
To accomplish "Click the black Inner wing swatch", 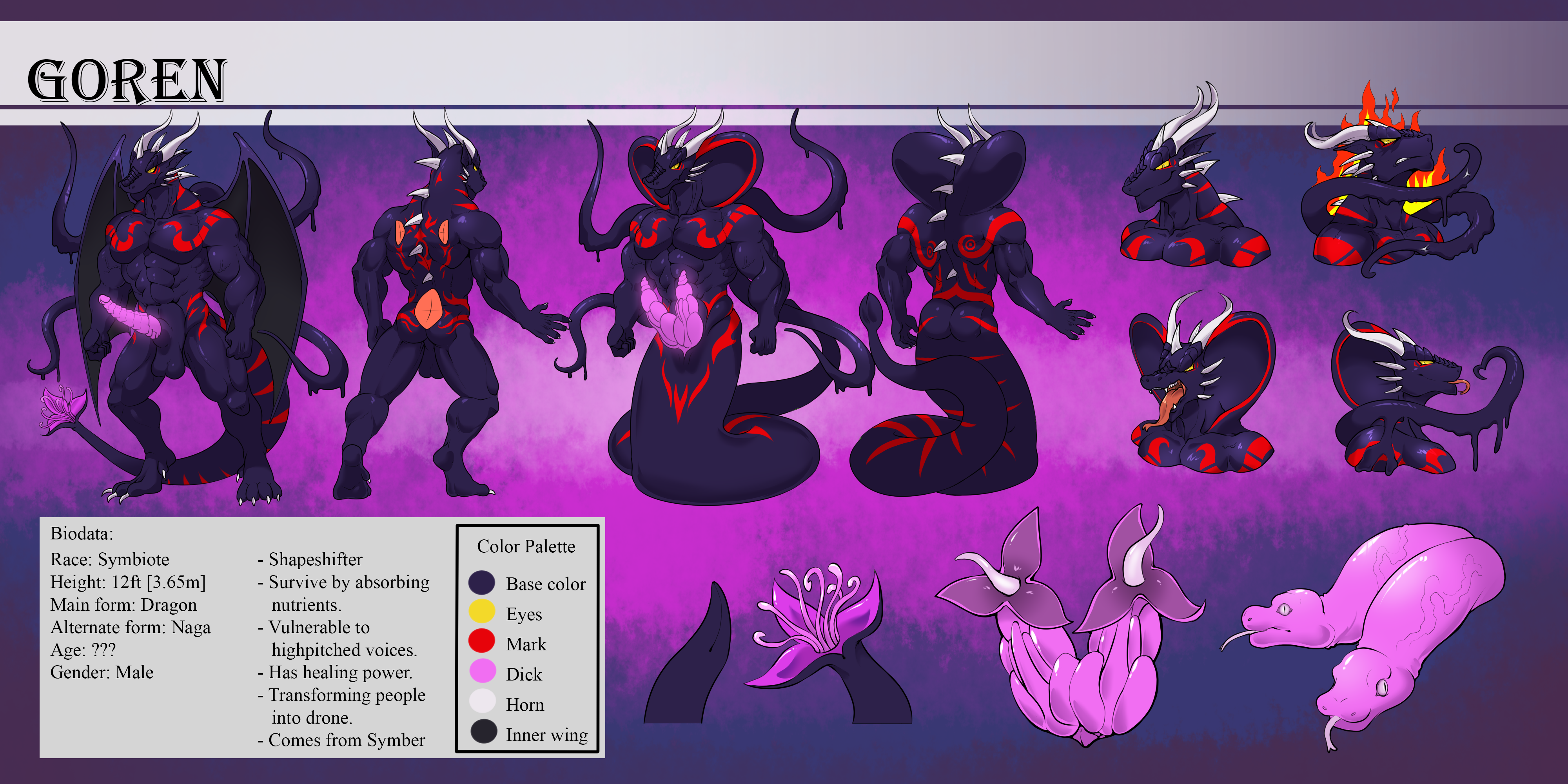I will pyautogui.click(x=484, y=731).
